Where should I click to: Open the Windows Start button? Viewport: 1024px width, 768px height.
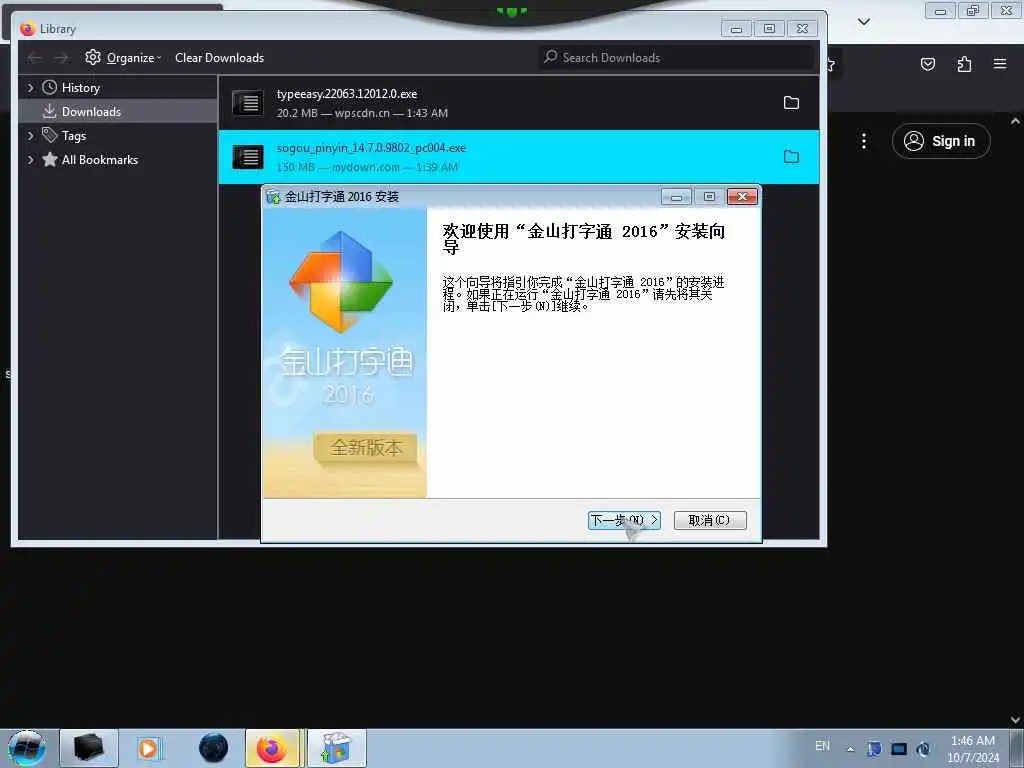26,748
